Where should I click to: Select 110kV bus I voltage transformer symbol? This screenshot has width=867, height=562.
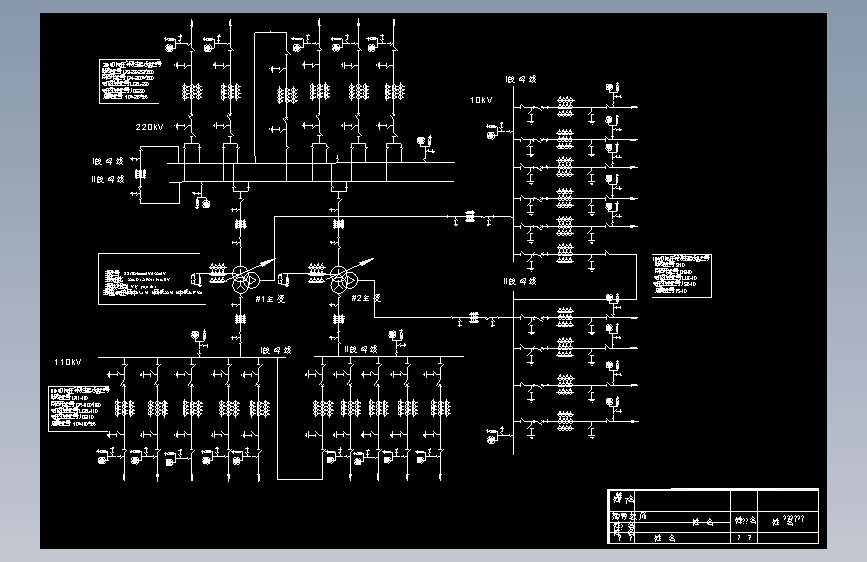(x=199, y=342)
